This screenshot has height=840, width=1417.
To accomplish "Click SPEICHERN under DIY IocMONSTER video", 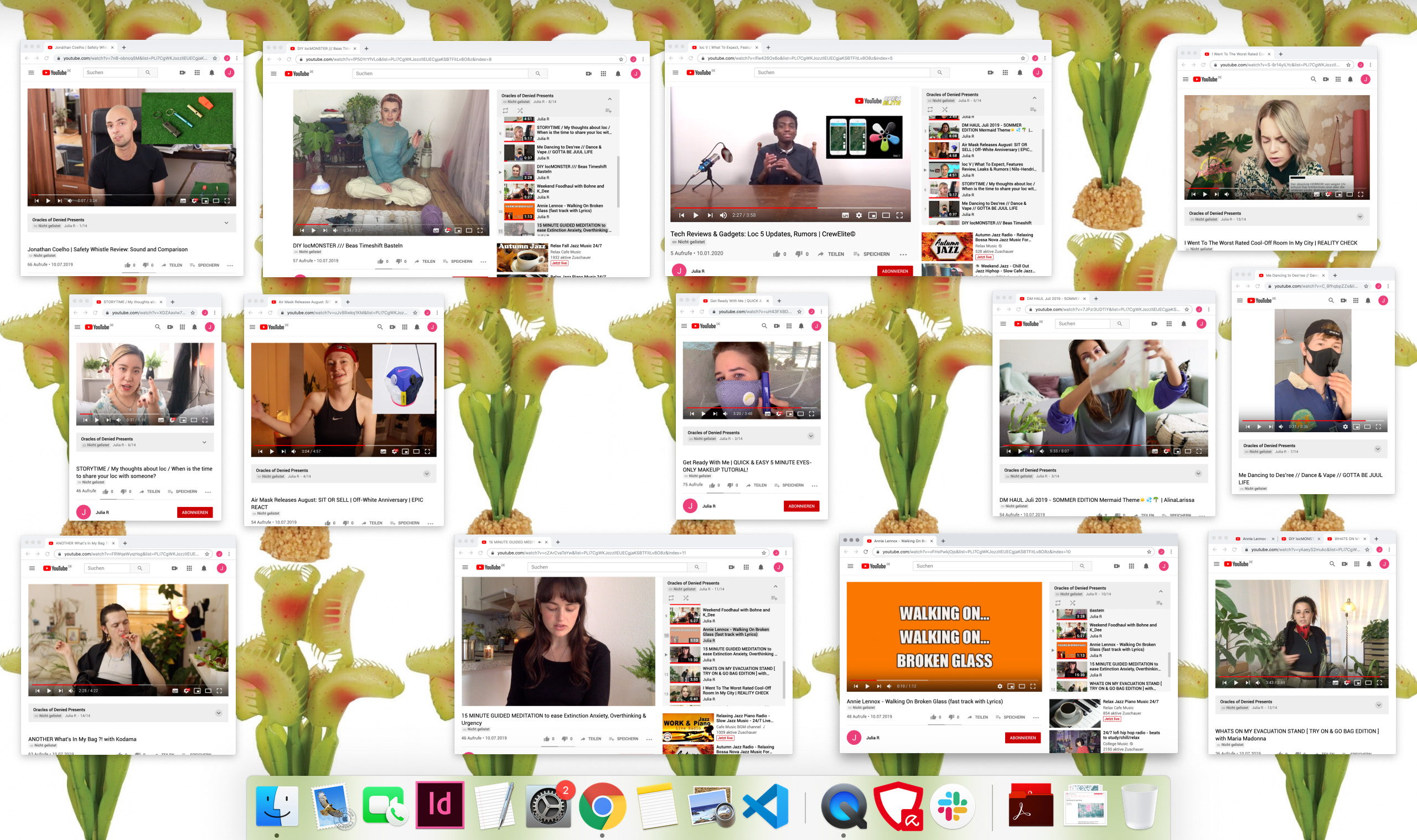I will tap(457, 262).
